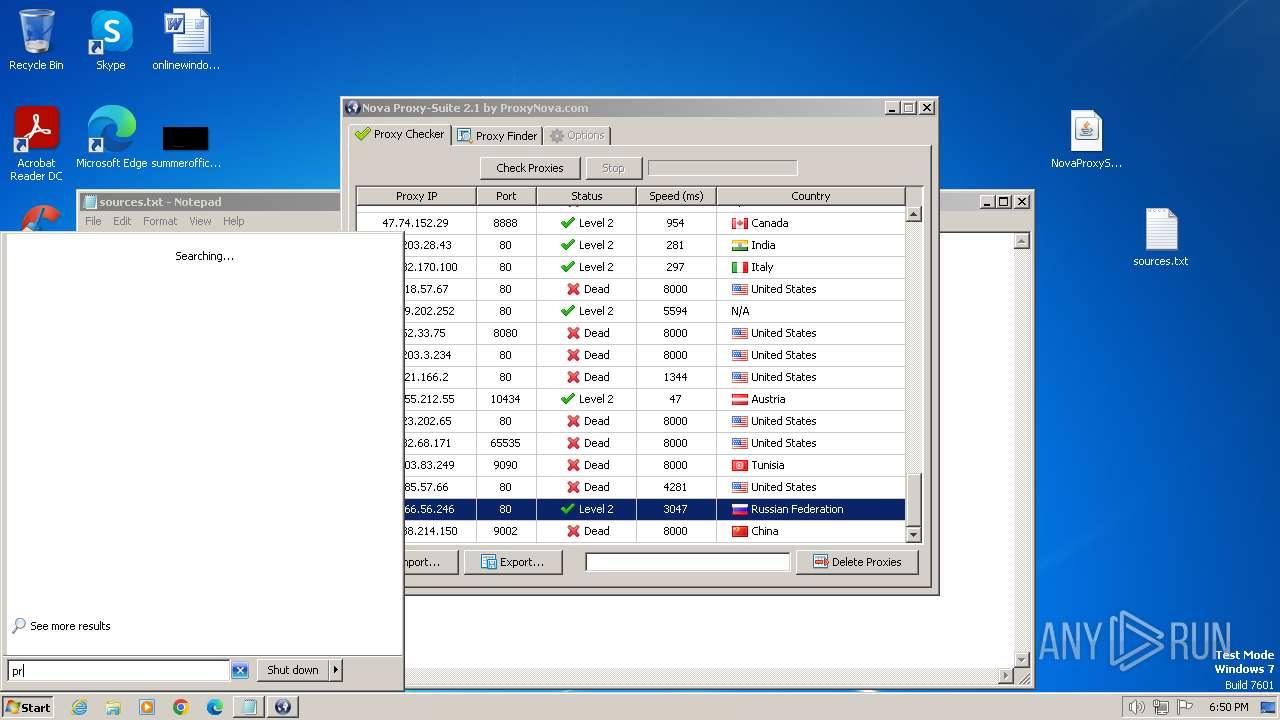Screen dimensions: 1280x720
Task: Select the China proxy row
Action: [631, 531]
